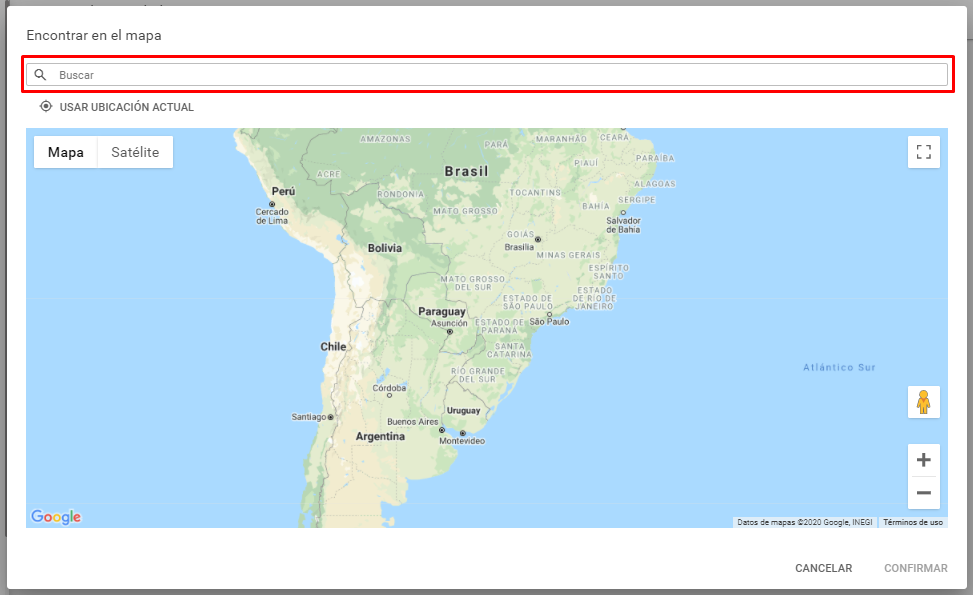Zoom in with the plus button
This screenshot has width=973, height=595.
(x=923, y=460)
